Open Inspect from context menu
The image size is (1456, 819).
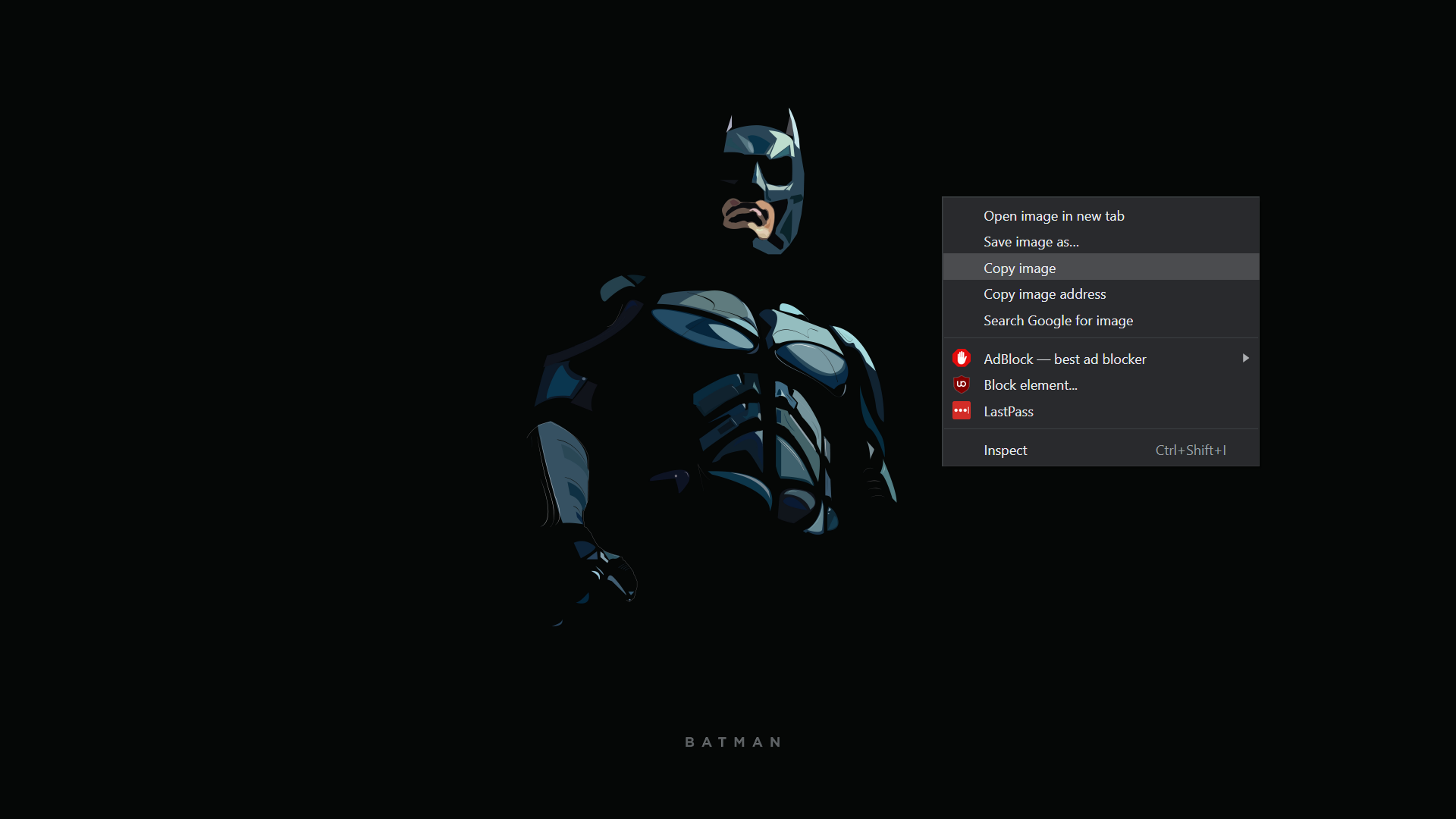pyautogui.click(x=1005, y=450)
